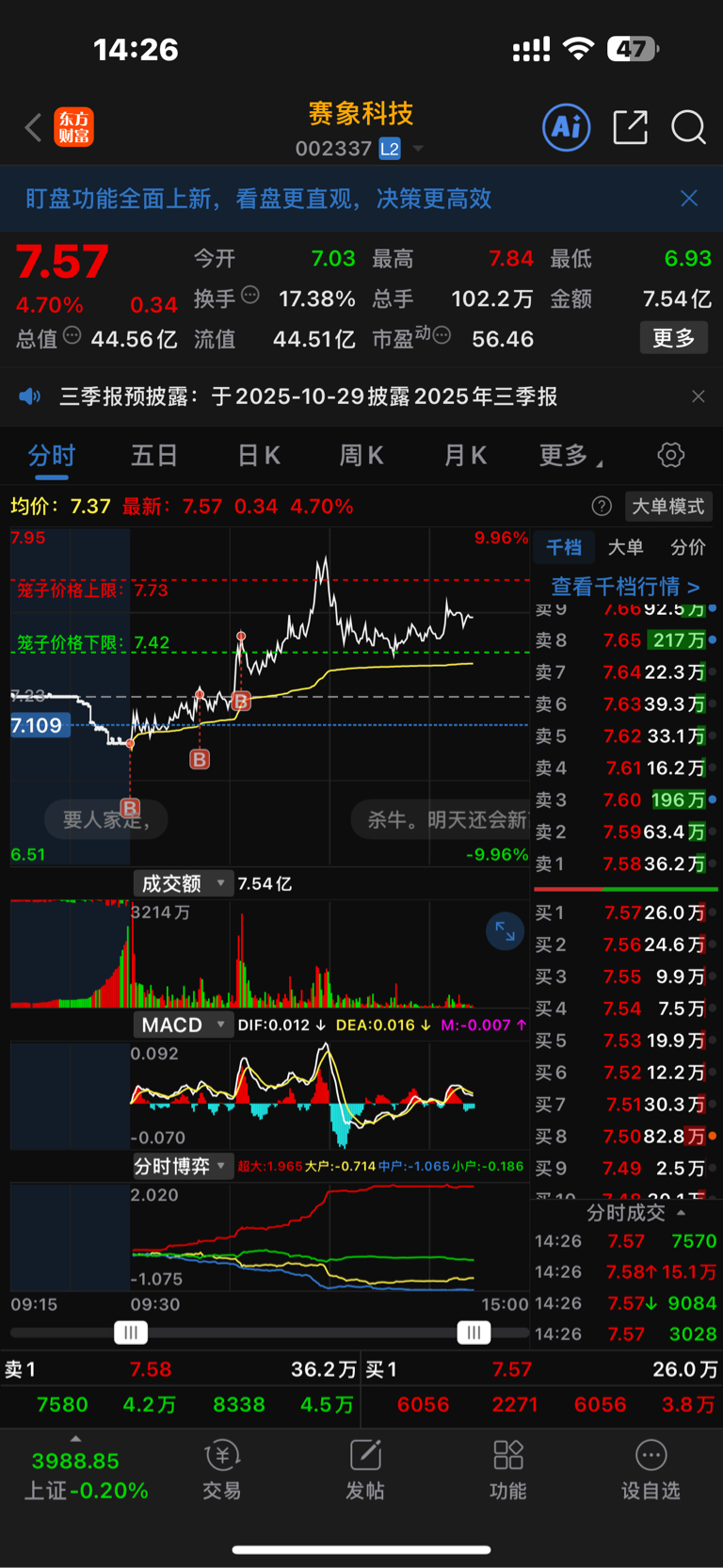Tap the Wi-Fi status icon
Screen dimensions: 723x1568
point(578,49)
